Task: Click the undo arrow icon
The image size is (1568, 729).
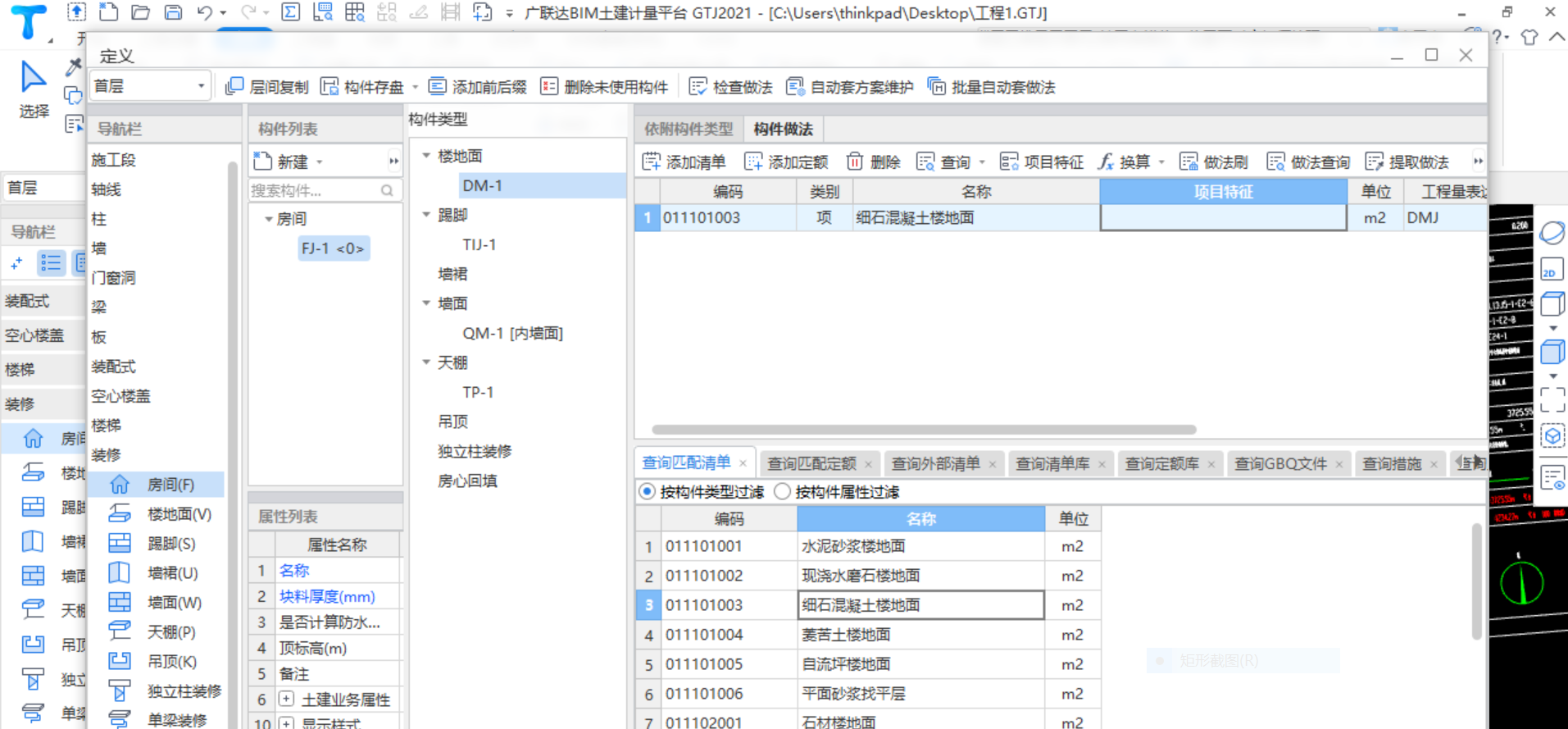Action: [205, 12]
